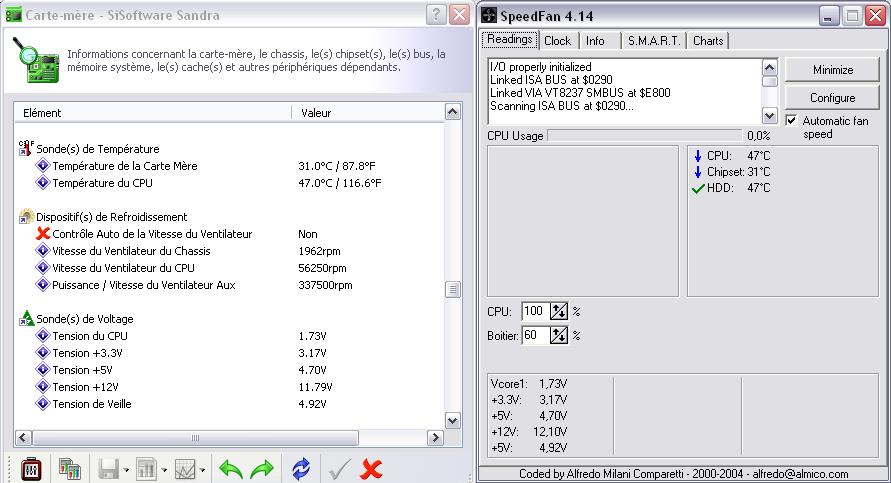This screenshot has width=891, height=483.
Task: Open the save floppy dropdown arrow
Action: point(126,469)
